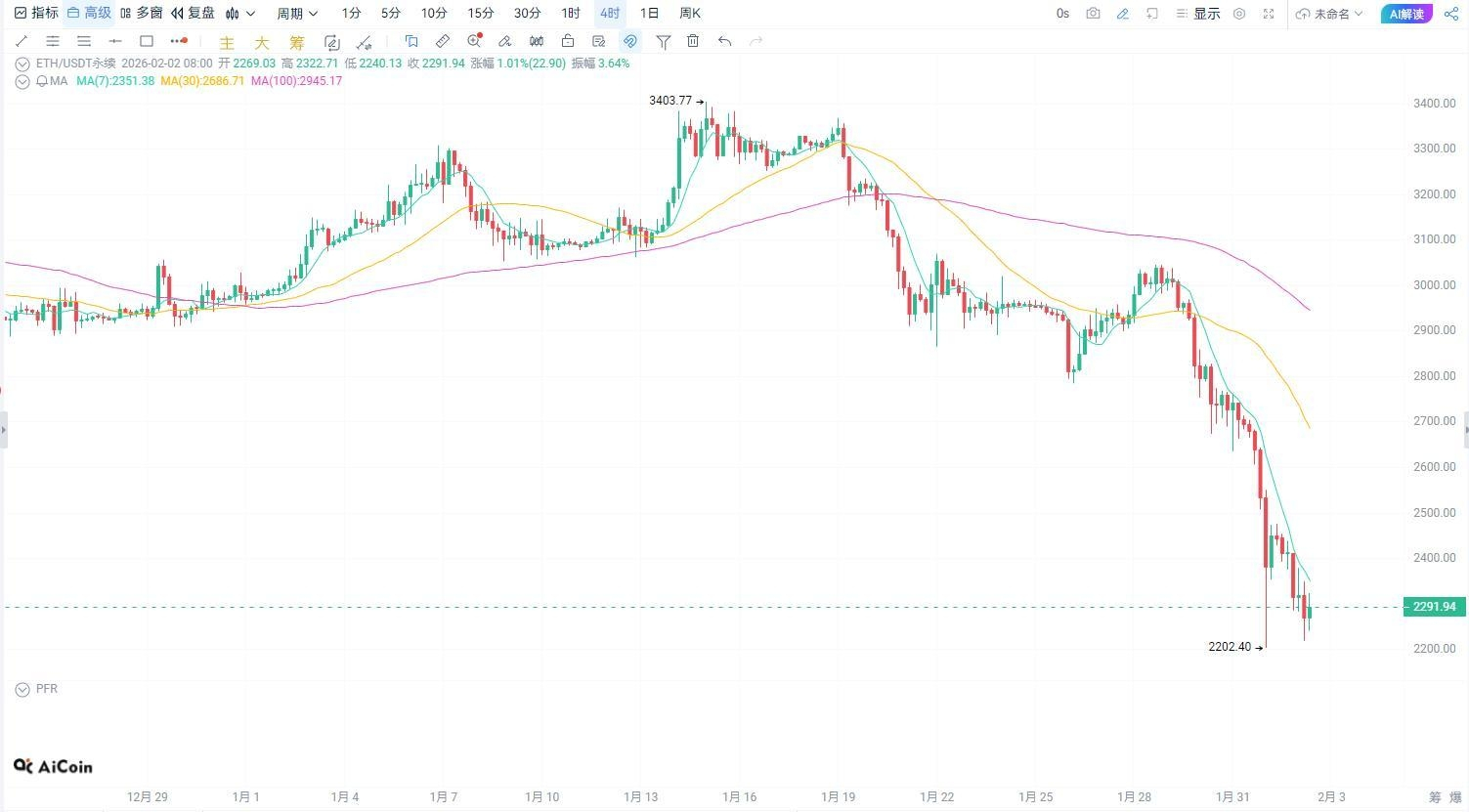Toggle the blue pencil drawing mode
The image size is (1469, 812).
1123,14
